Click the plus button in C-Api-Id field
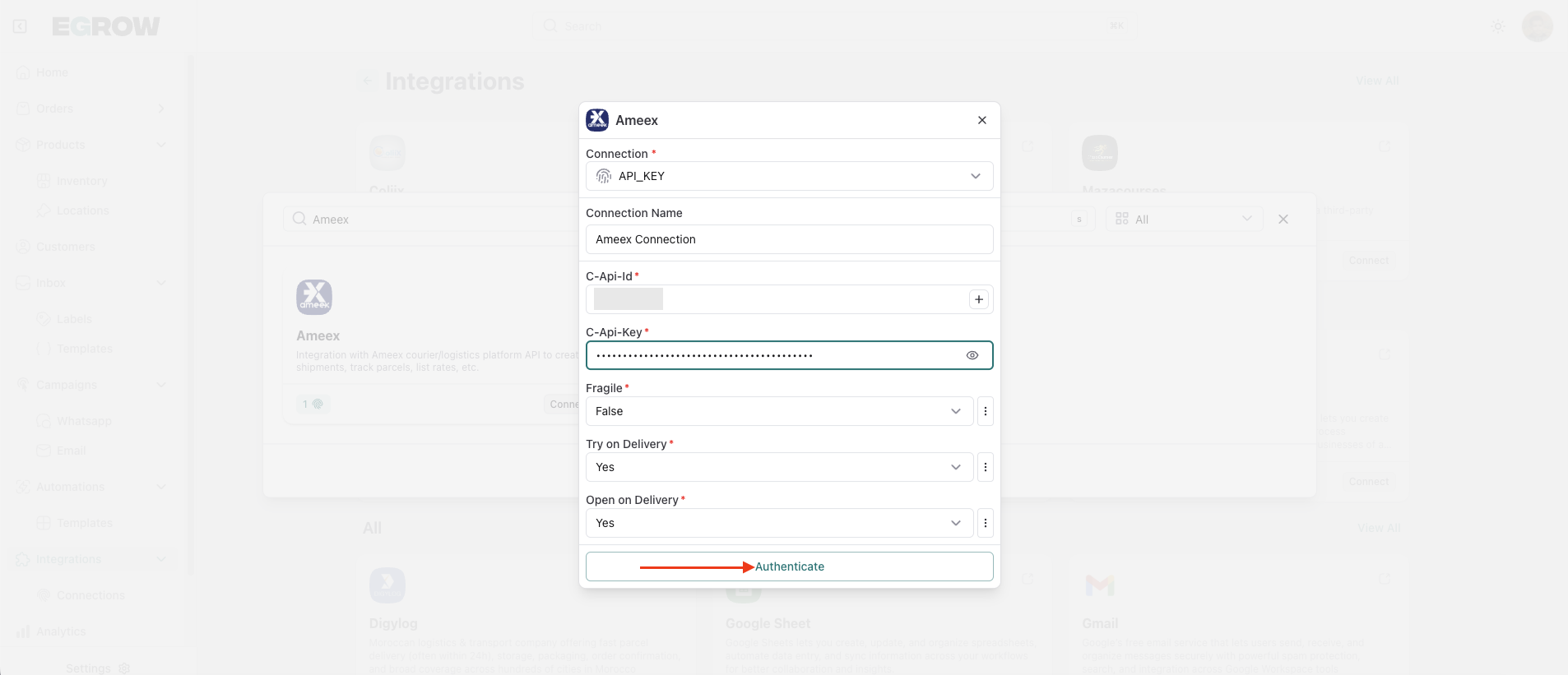The height and width of the screenshot is (675, 1568). [x=979, y=299]
